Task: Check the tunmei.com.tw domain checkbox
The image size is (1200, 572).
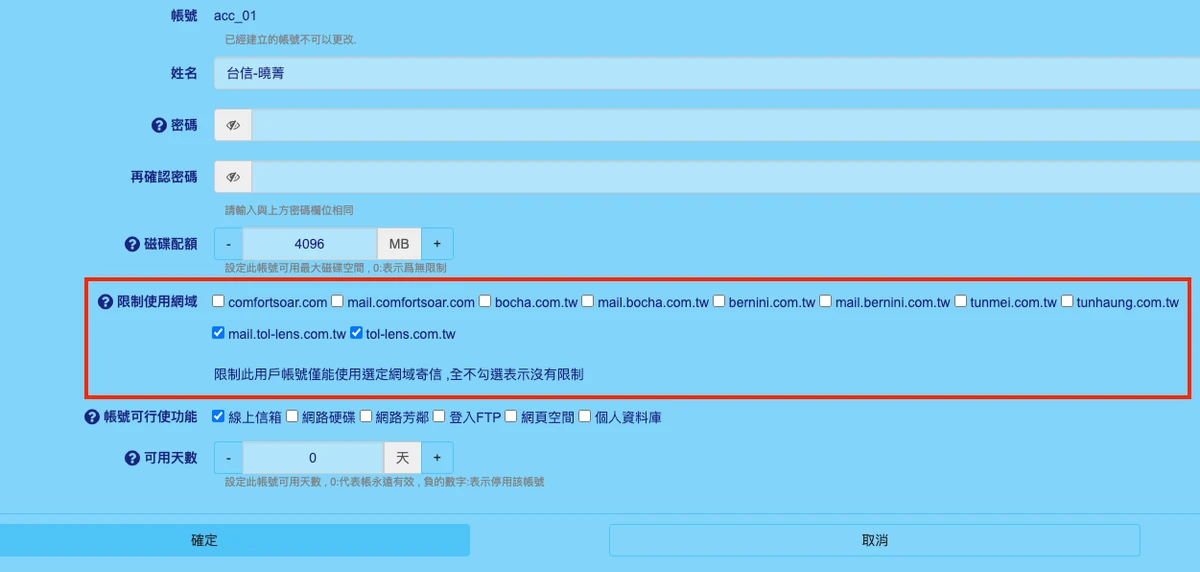Action: coord(961,301)
